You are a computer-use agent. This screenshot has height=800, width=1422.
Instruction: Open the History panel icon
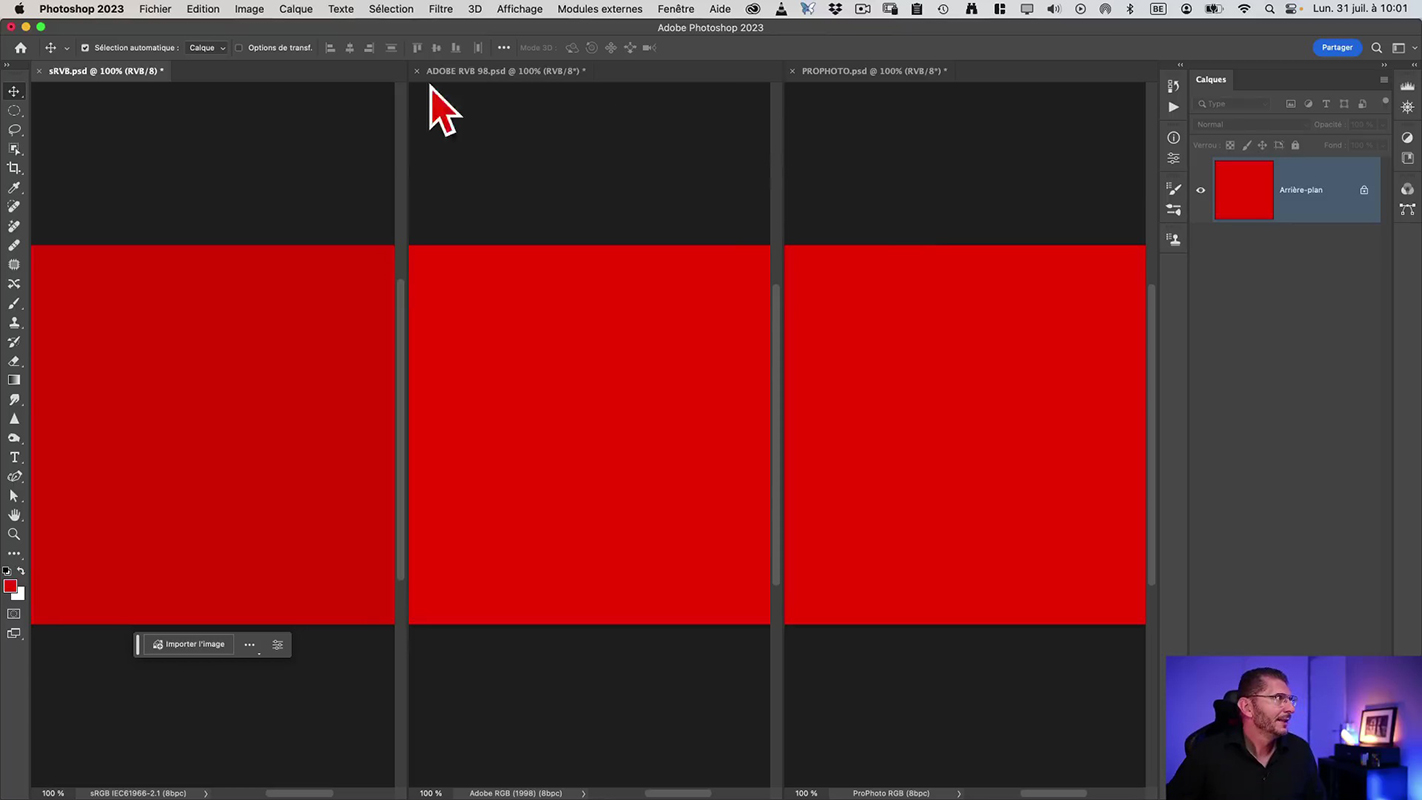[x=1173, y=86]
